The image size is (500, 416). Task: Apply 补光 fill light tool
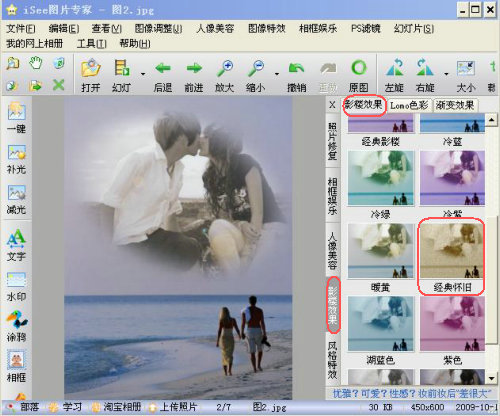(16, 159)
